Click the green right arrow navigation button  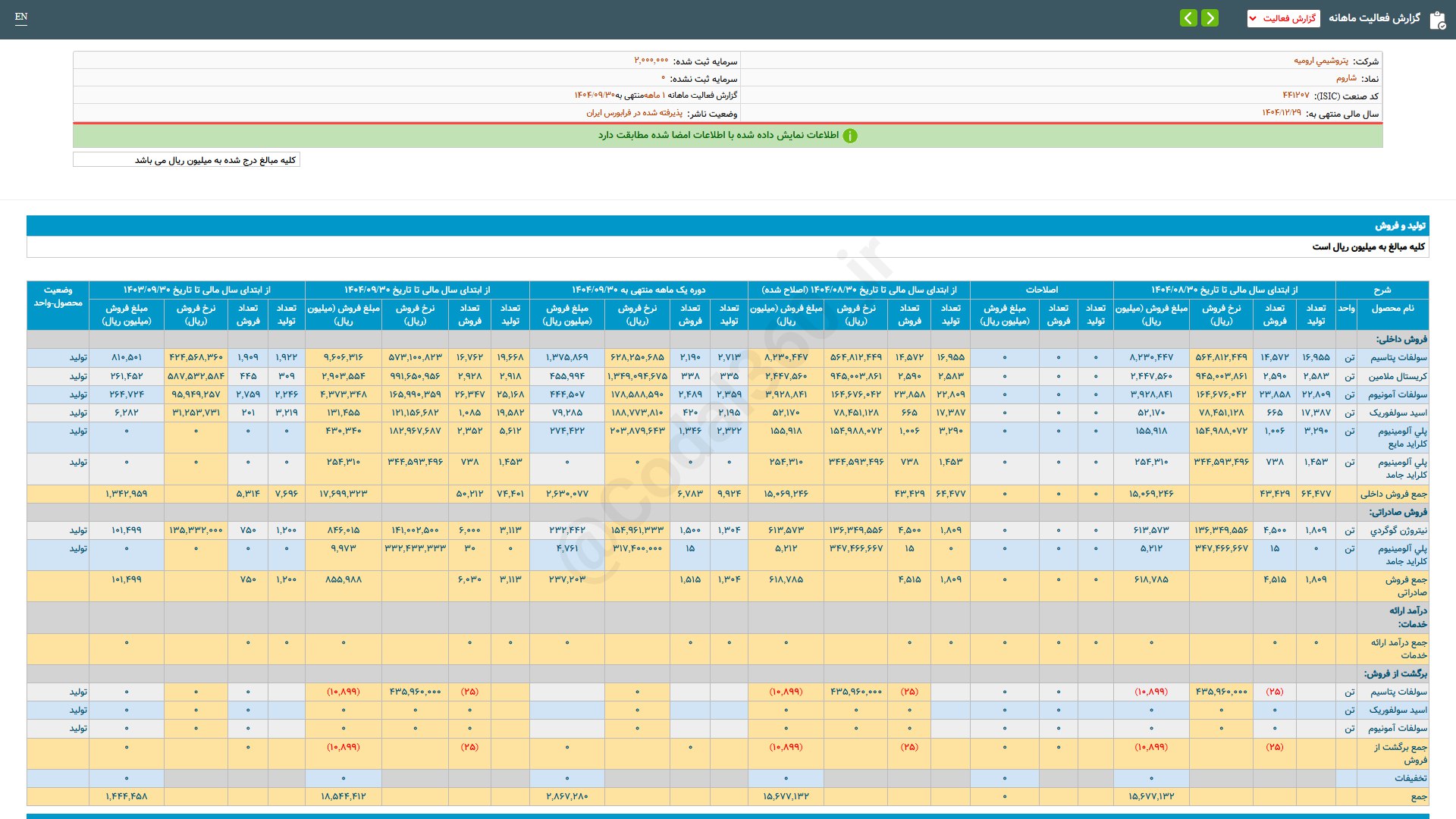pos(1210,18)
